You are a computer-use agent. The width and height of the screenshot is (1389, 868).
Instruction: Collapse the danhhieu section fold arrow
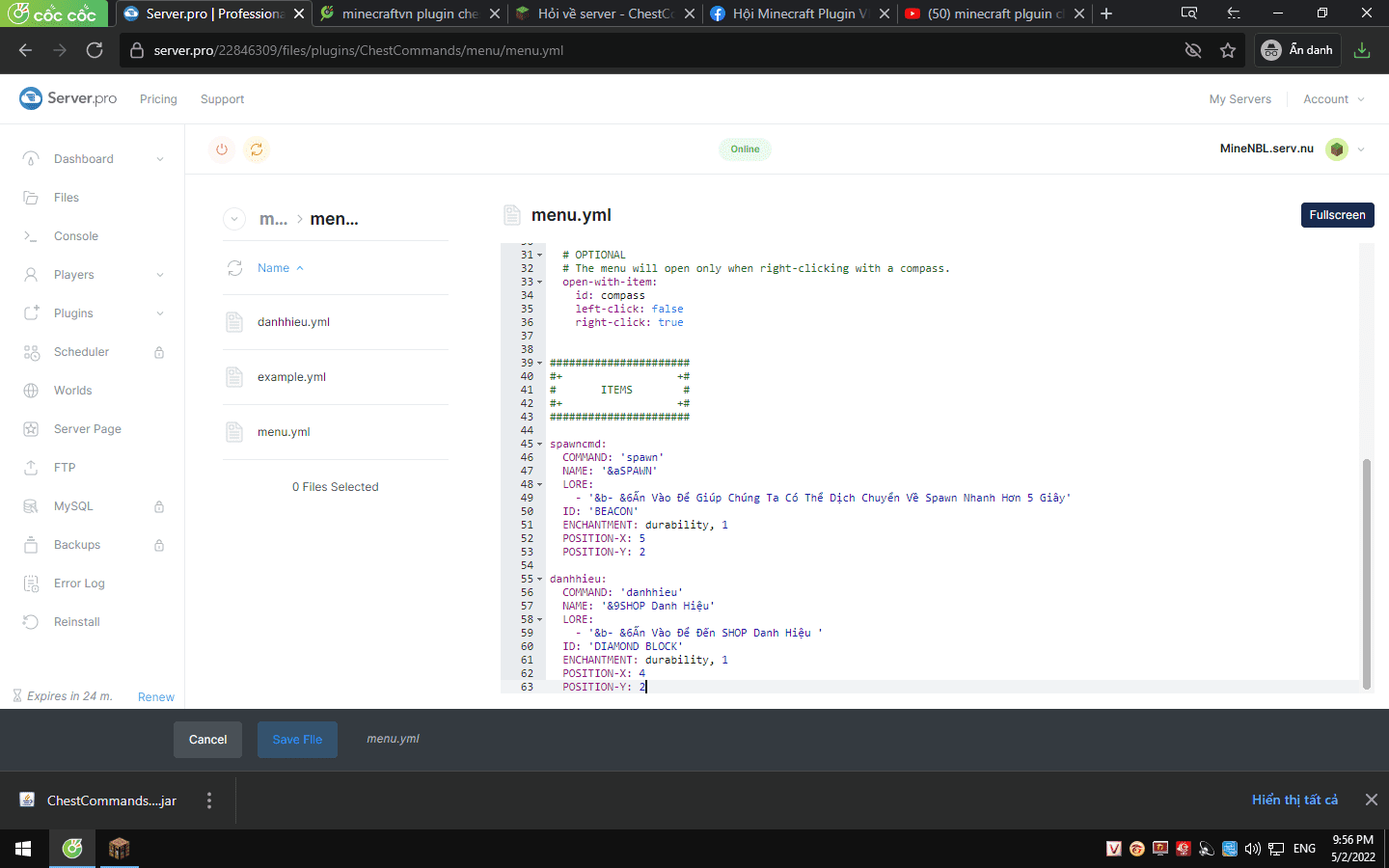[x=540, y=580]
